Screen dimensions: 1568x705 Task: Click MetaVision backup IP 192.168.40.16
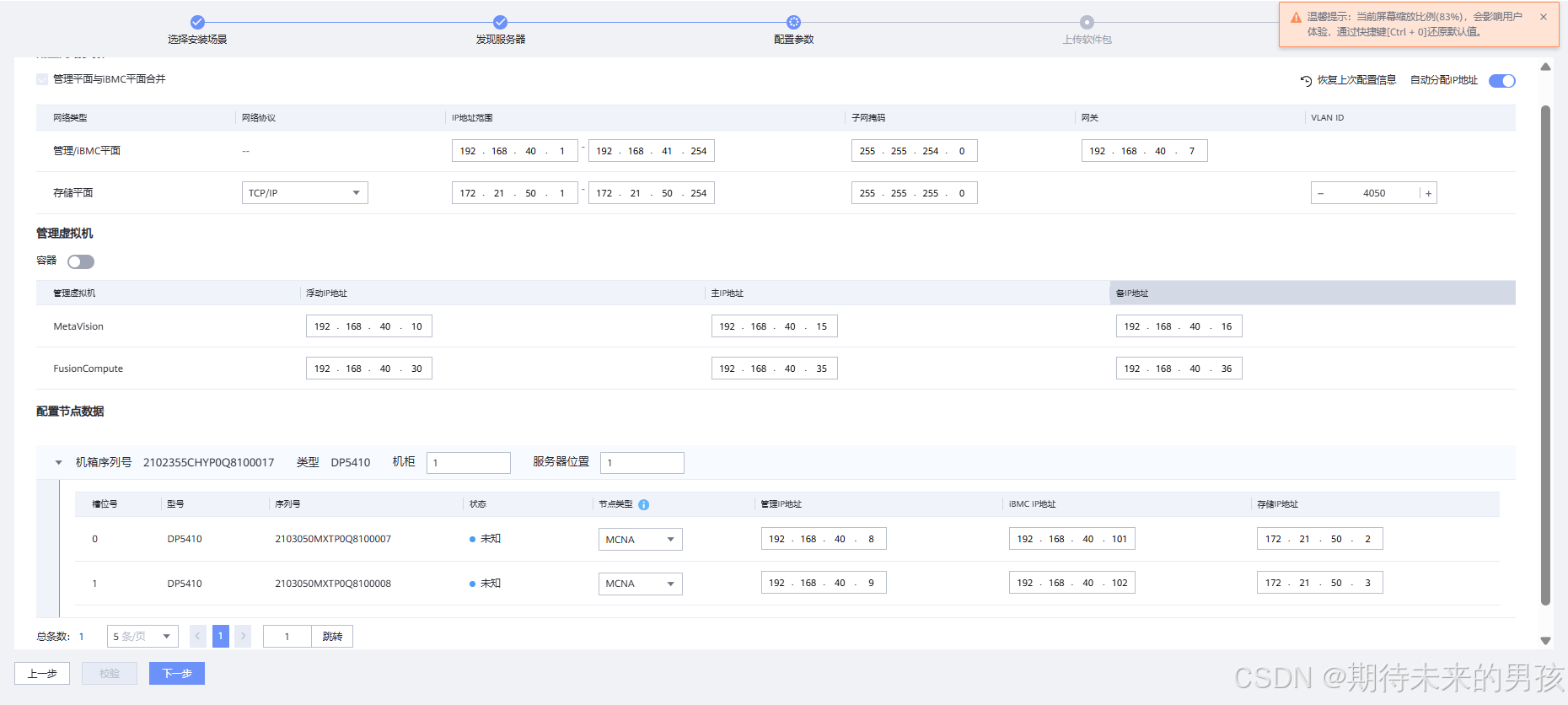(x=1179, y=326)
